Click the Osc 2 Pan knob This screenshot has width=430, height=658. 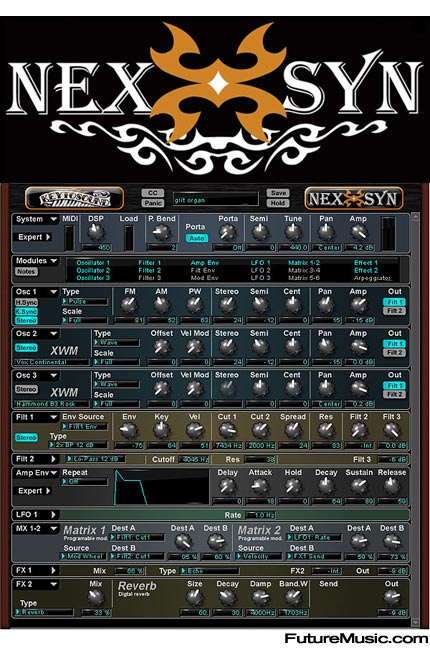coord(325,347)
